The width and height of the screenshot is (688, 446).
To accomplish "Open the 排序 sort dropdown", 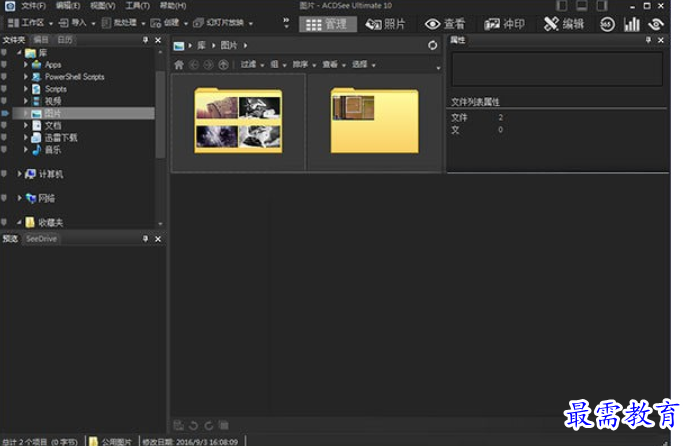I will click(304, 65).
